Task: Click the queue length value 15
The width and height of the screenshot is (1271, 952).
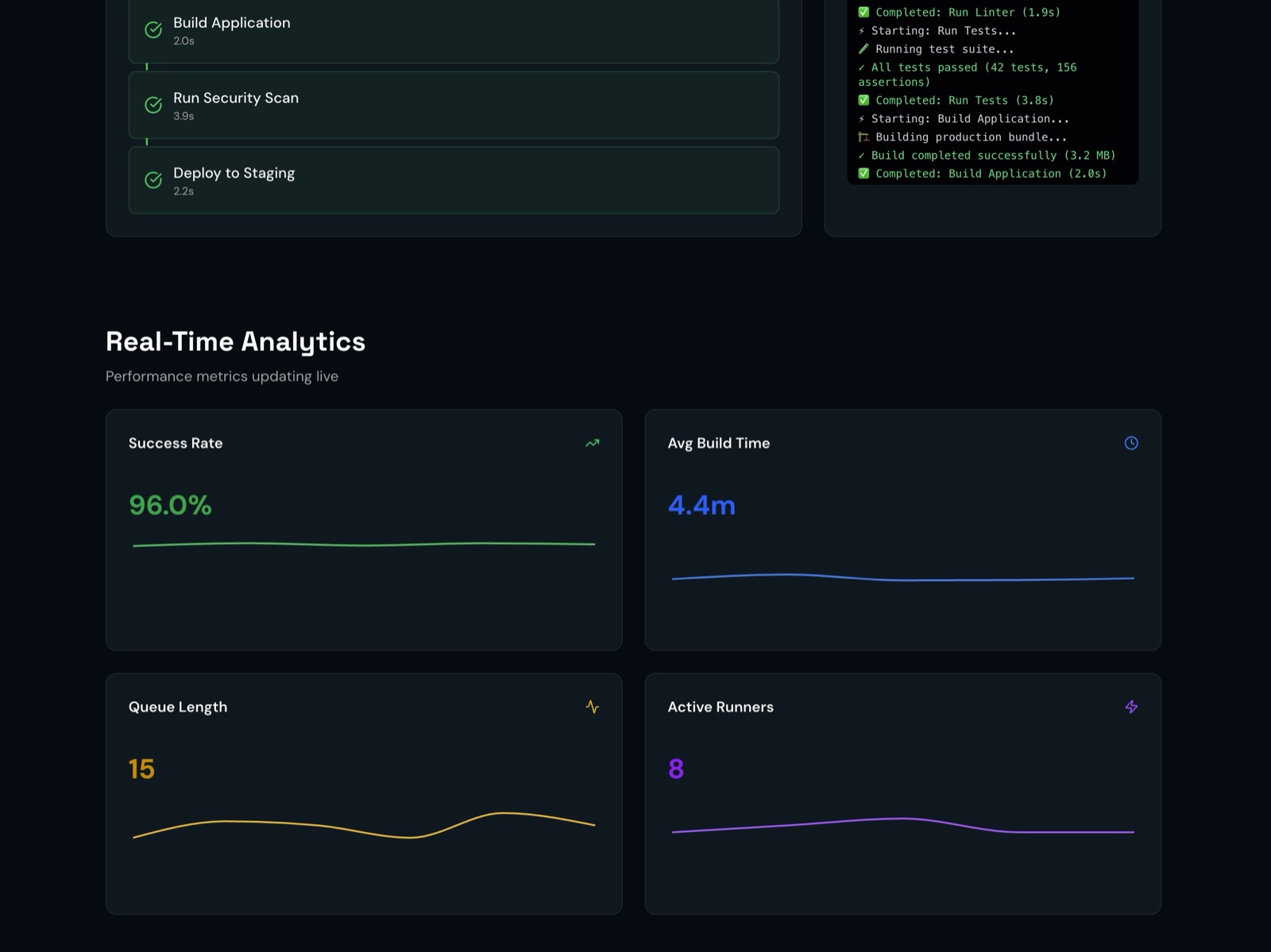Action: pos(141,769)
